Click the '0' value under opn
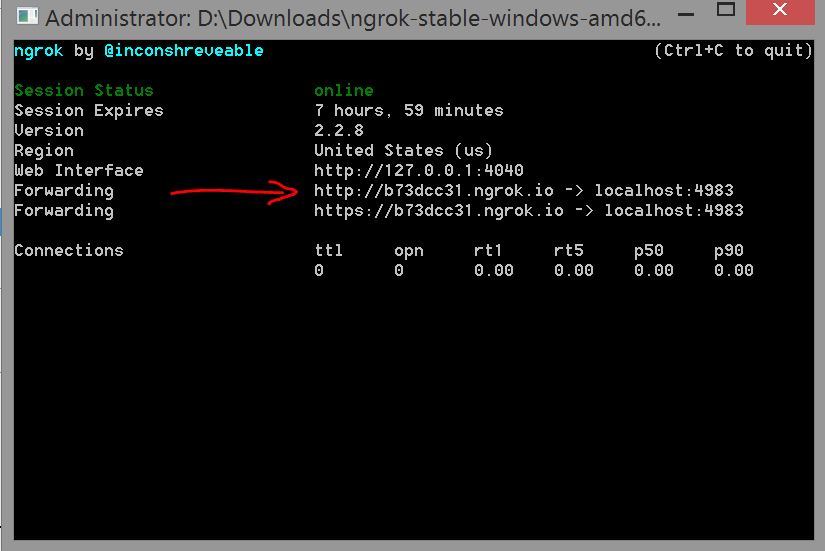The image size is (825, 551). [x=399, y=271]
